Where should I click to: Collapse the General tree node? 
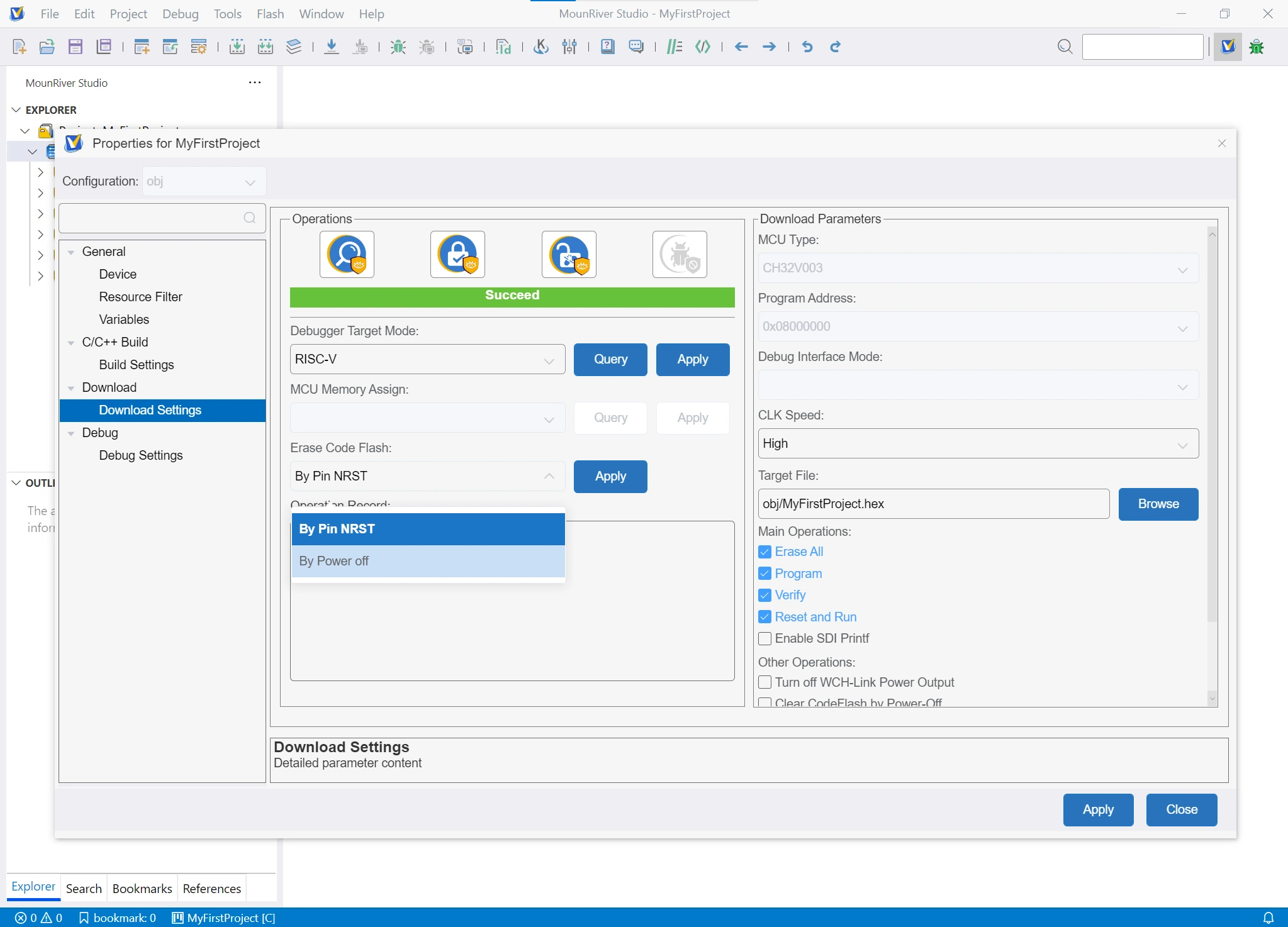tap(71, 252)
